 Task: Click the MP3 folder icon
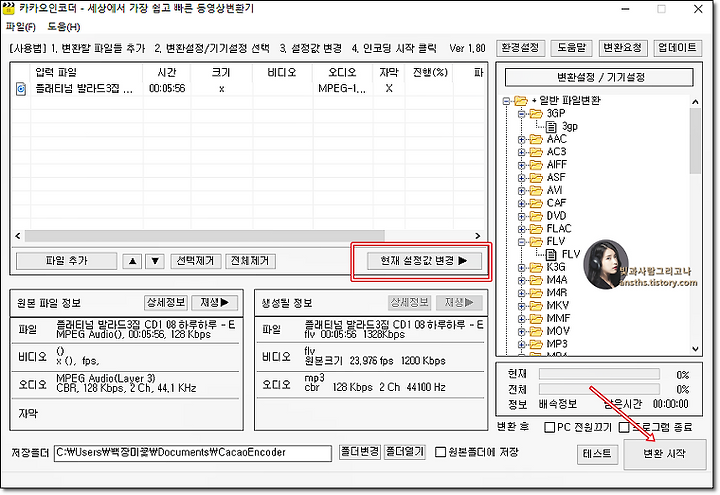pos(536,344)
